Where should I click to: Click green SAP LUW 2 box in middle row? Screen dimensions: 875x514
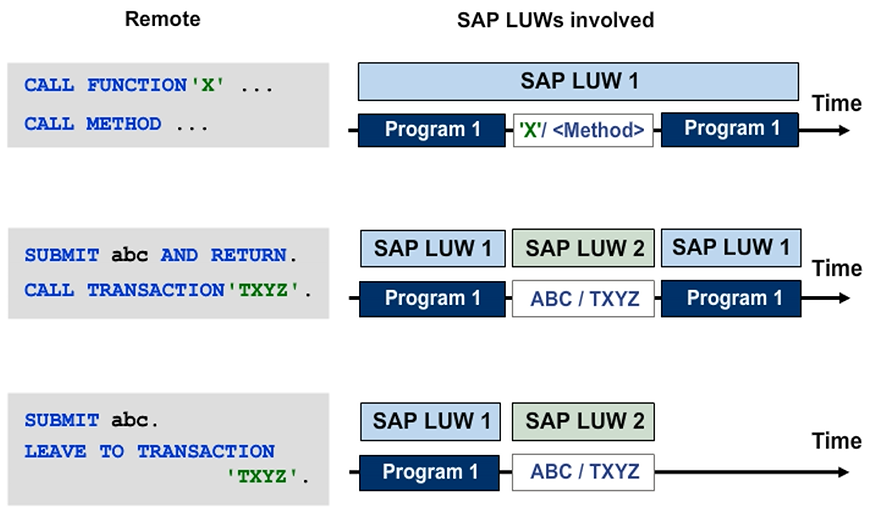pyautogui.click(x=584, y=248)
